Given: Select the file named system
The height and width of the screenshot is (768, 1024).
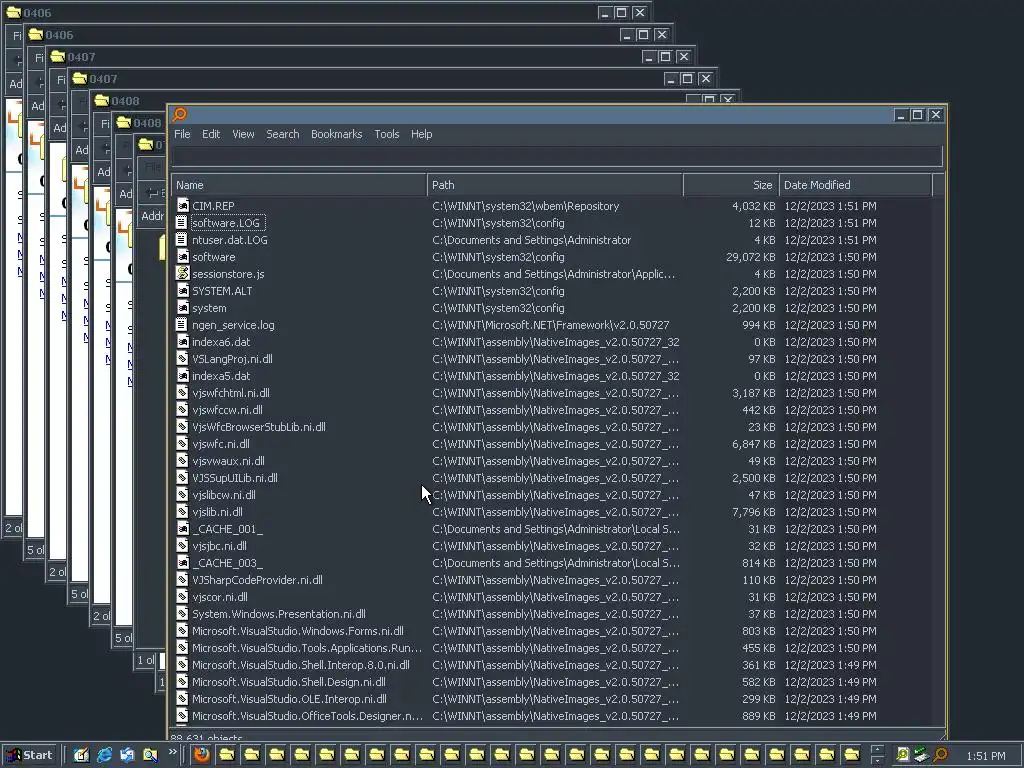Looking at the screenshot, I should pyautogui.click(x=209, y=308).
